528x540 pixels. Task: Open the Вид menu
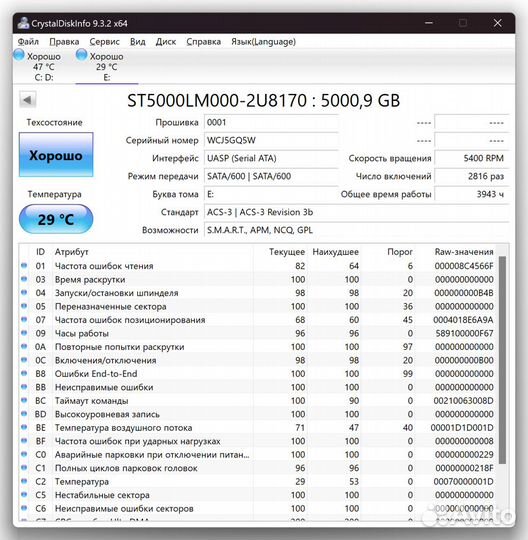137,42
